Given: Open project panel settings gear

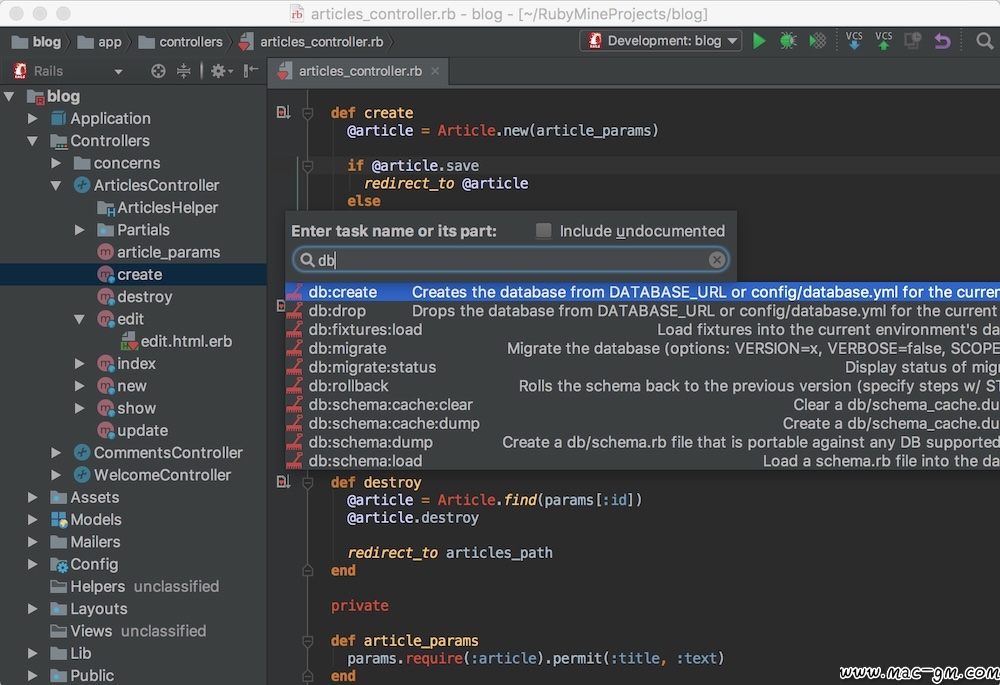Looking at the screenshot, I should pos(219,71).
